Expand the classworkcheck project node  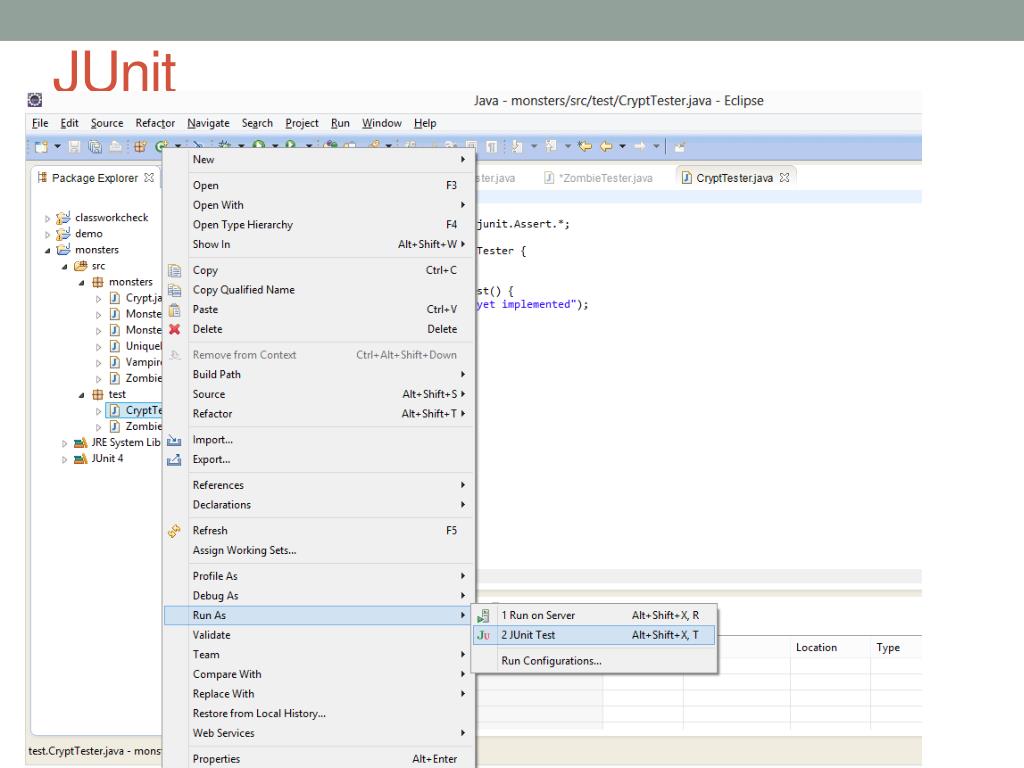[47, 218]
